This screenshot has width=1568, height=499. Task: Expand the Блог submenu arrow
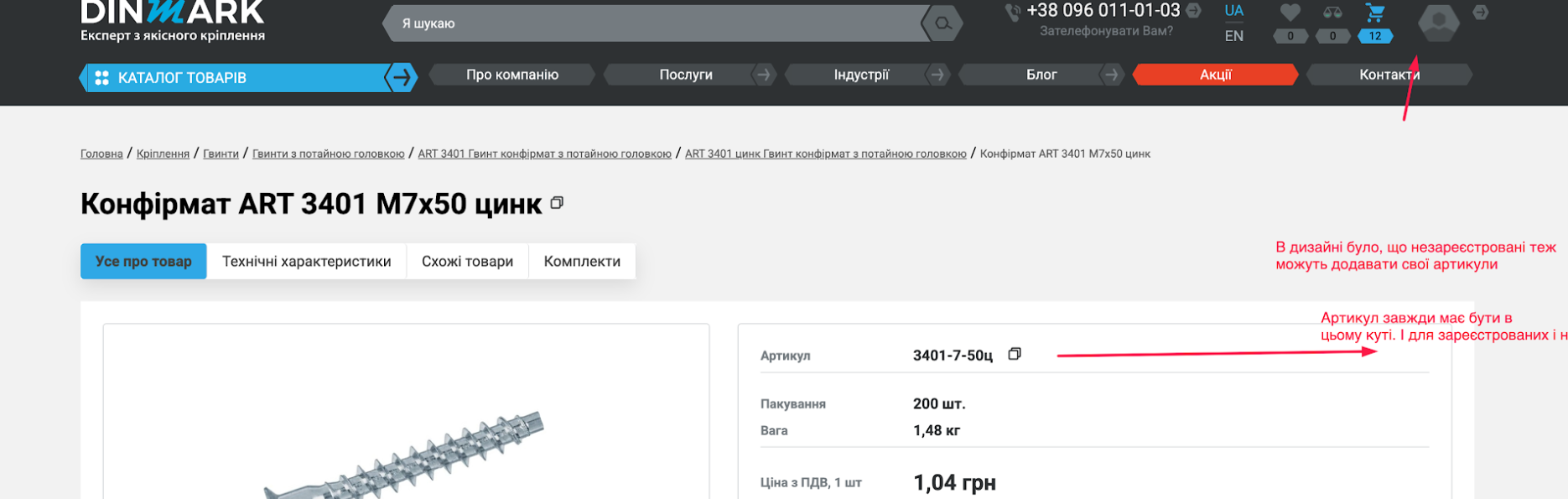point(1112,75)
